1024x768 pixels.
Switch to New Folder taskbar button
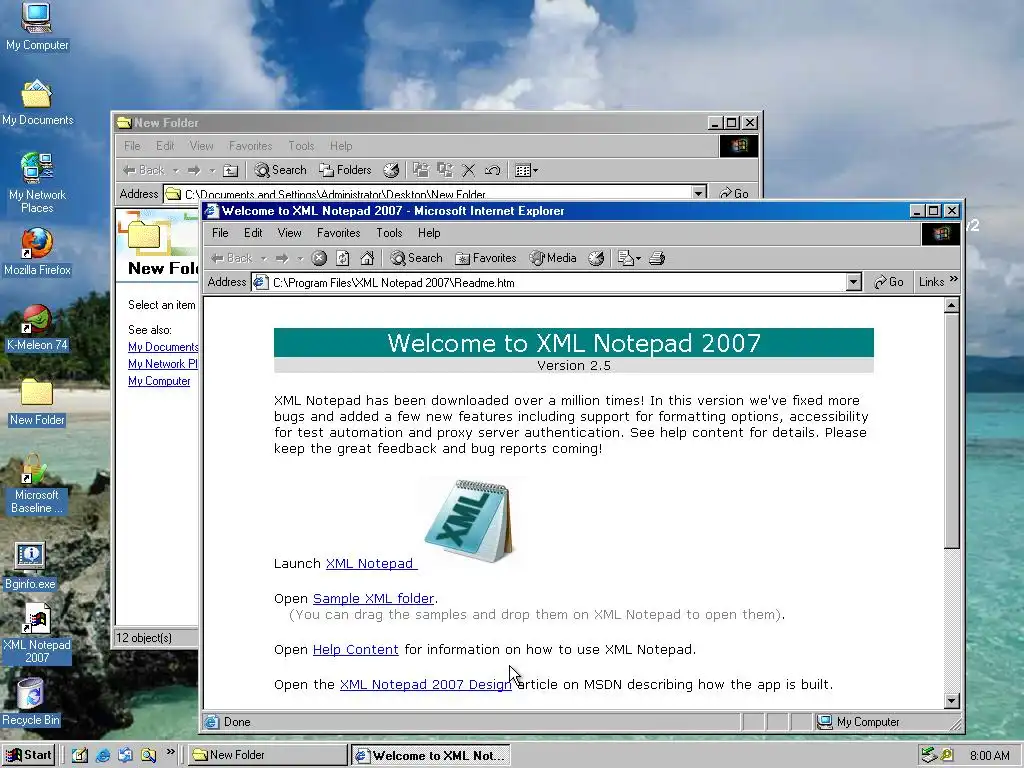click(268, 755)
